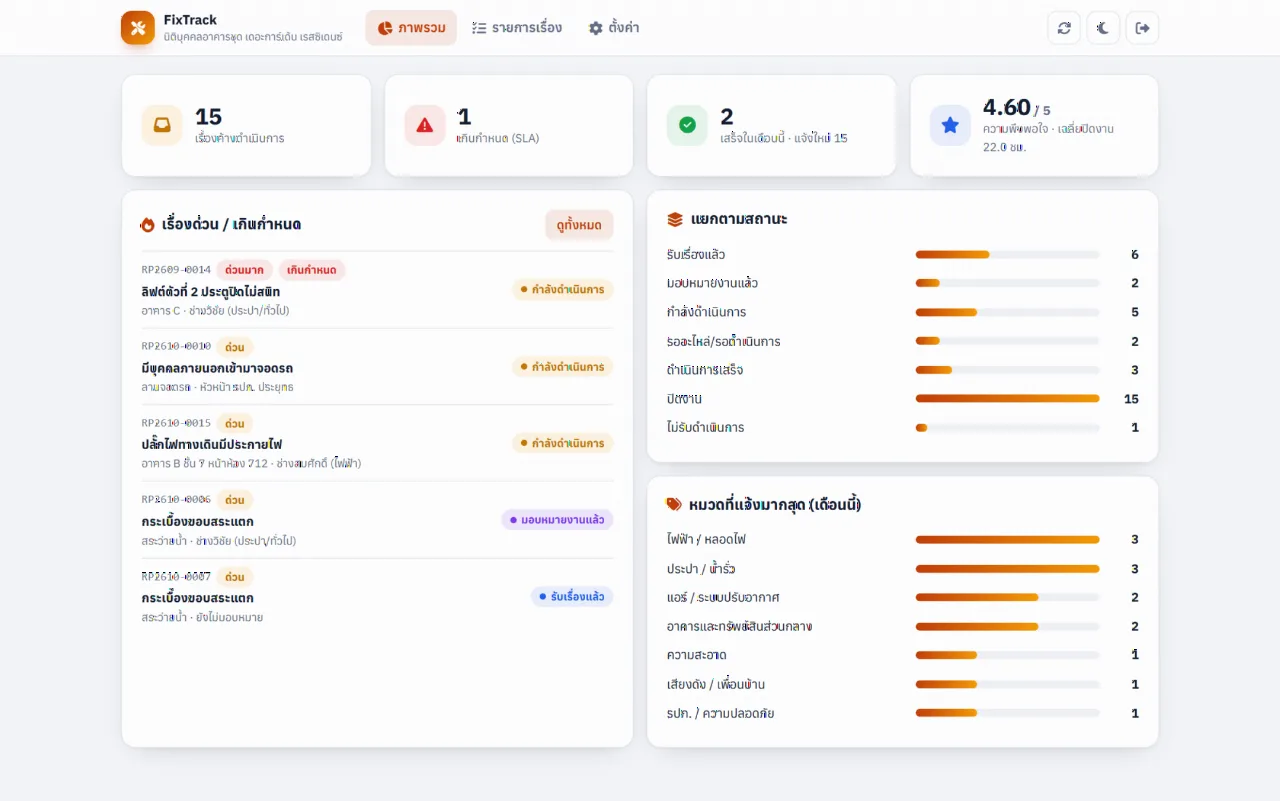Click the flame icon by เรื่องด่วน heading
The width and height of the screenshot is (1280, 801).
pos(148,225)
